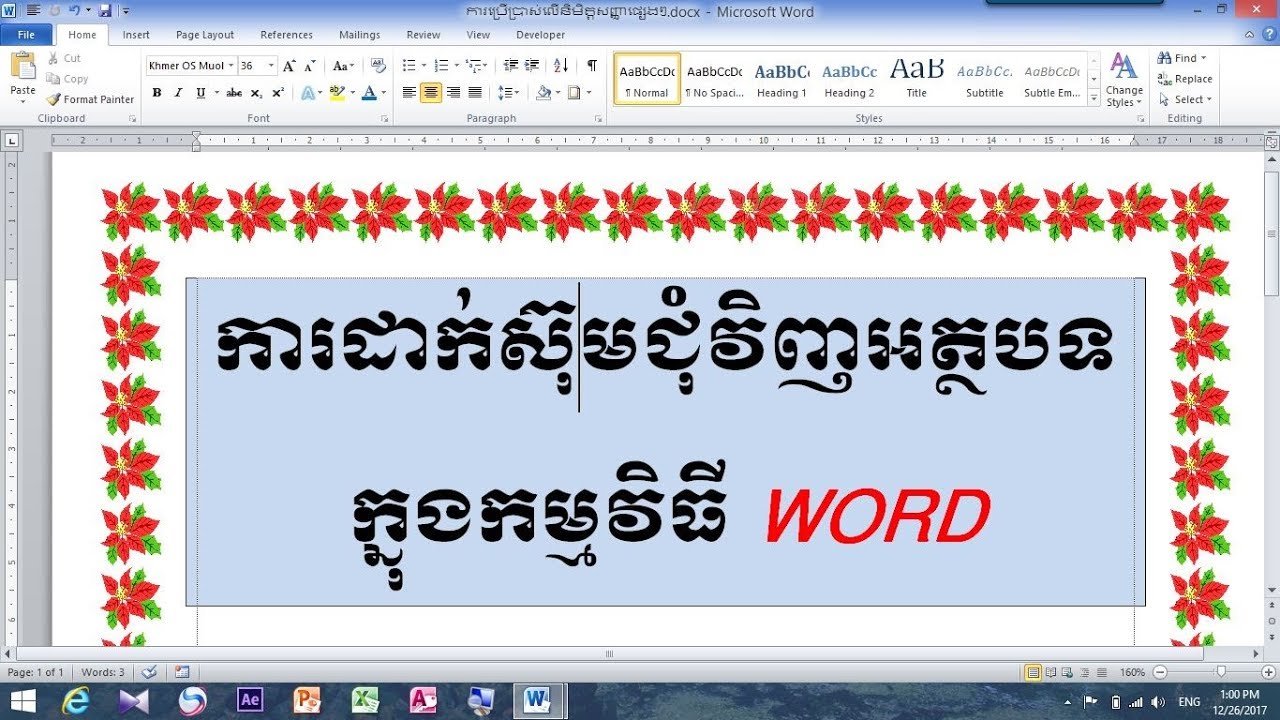Apply superscript formatting
Viewport: 1280px width, 720px height.
tap(277, 92)
